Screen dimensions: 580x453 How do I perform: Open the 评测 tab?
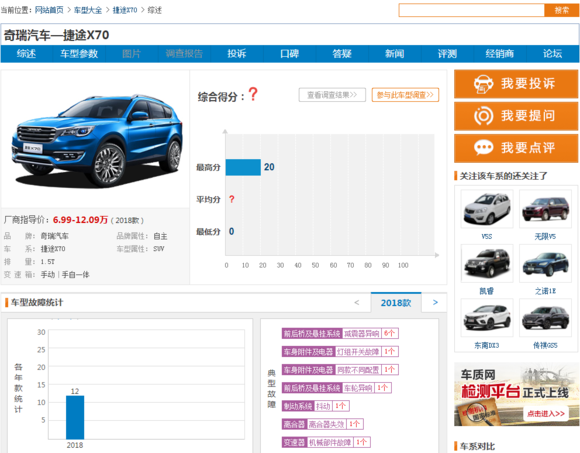click(x=447, y=54)
